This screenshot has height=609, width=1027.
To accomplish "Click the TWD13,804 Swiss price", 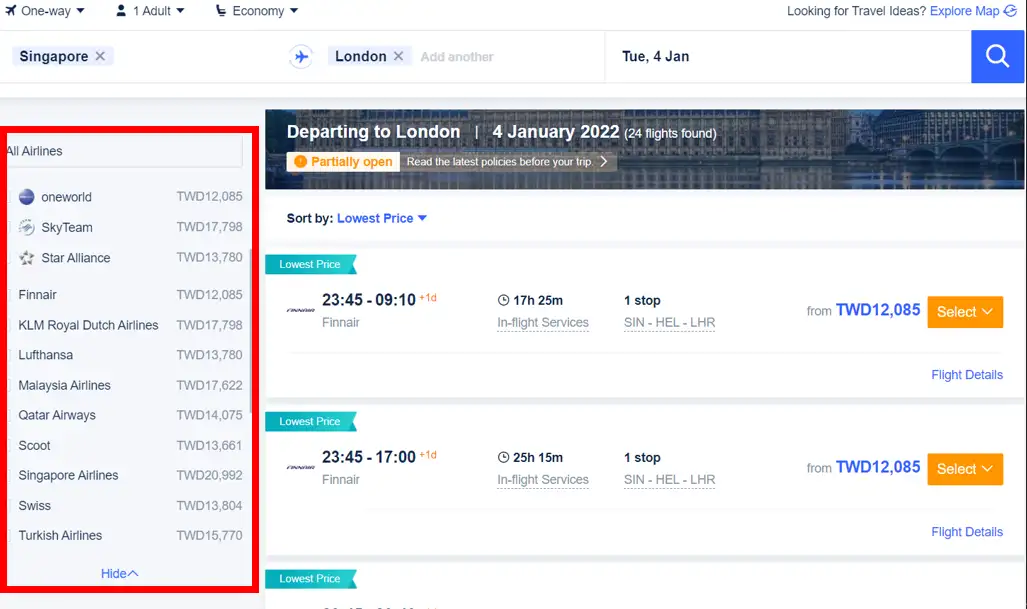I will pos(210,506).
